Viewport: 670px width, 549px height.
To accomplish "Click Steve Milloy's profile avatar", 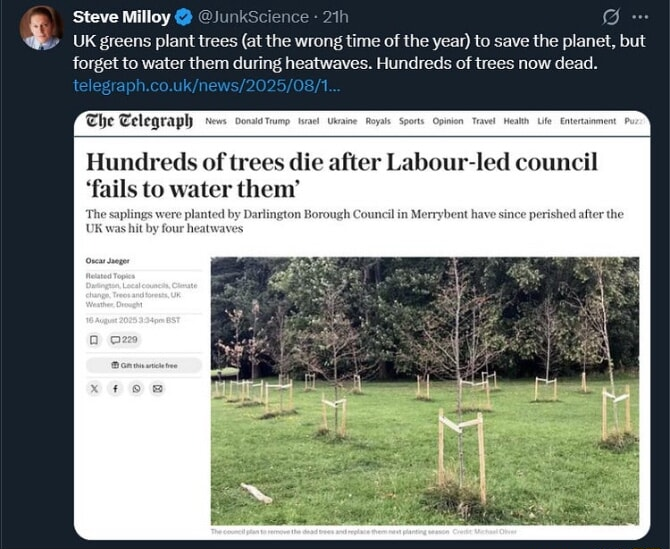I will (41, 28).
